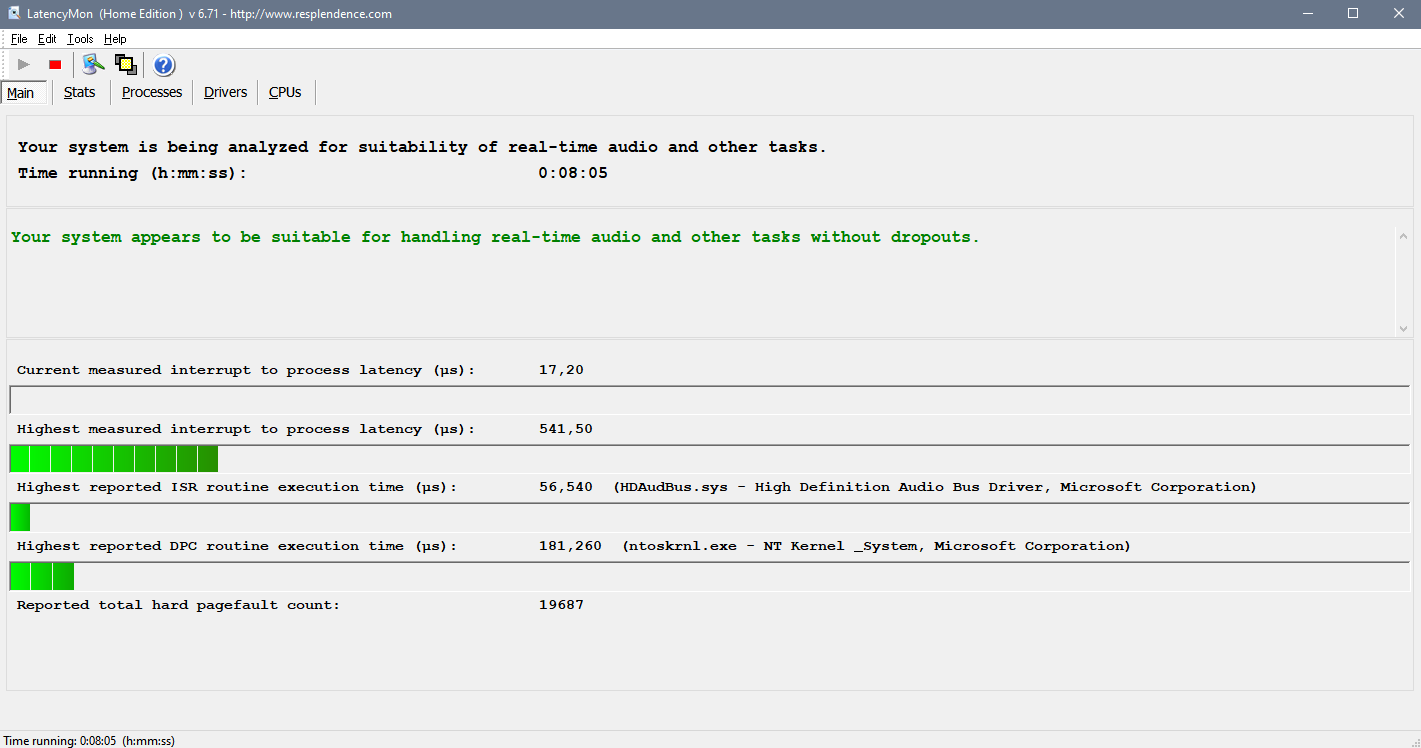This screenshot has width=1421, height=748.
Task: Click the LatencyMon app icon in title bar
Action: (14, 14)
